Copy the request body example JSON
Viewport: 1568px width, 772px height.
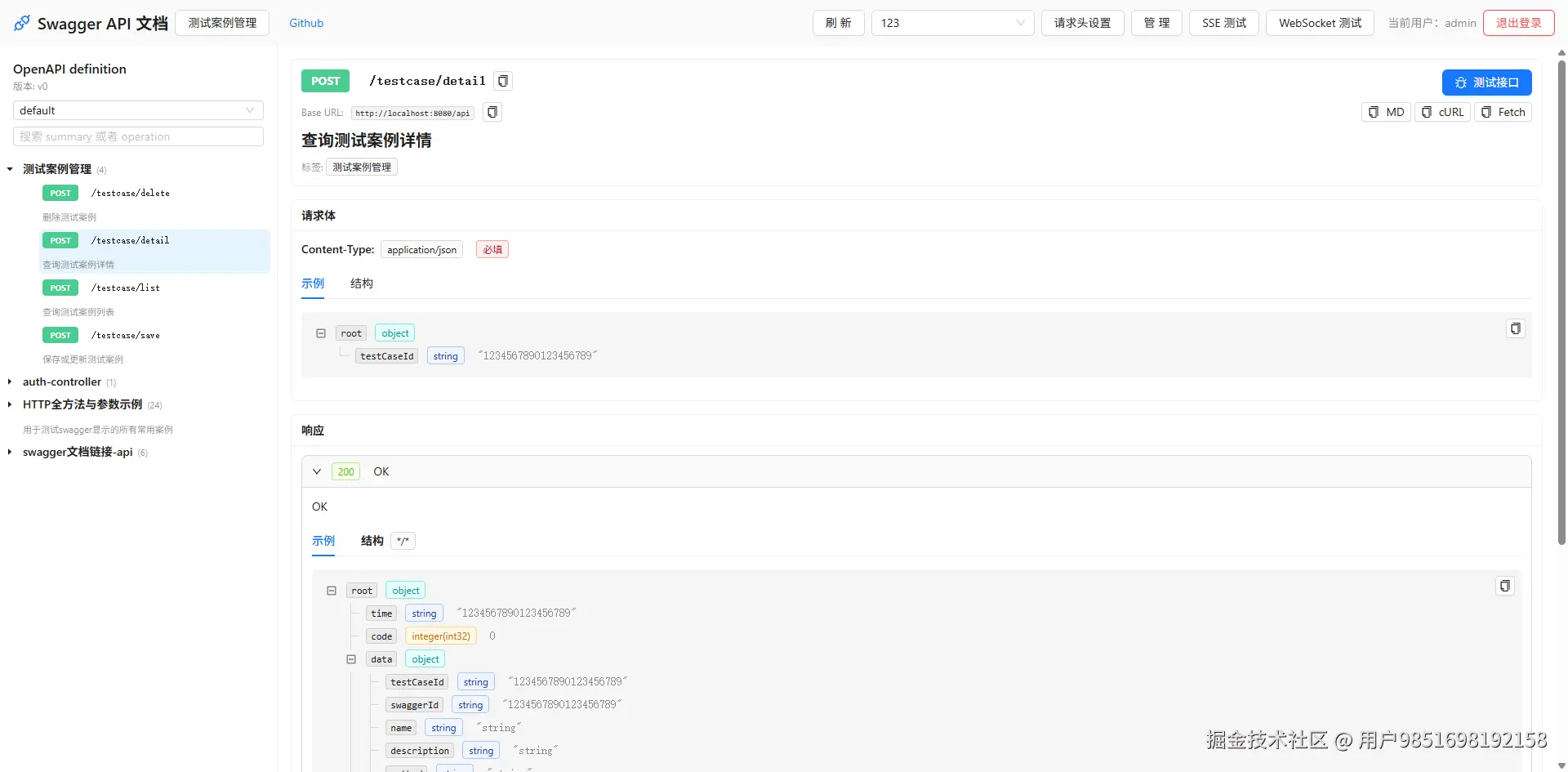(1515, 328)
